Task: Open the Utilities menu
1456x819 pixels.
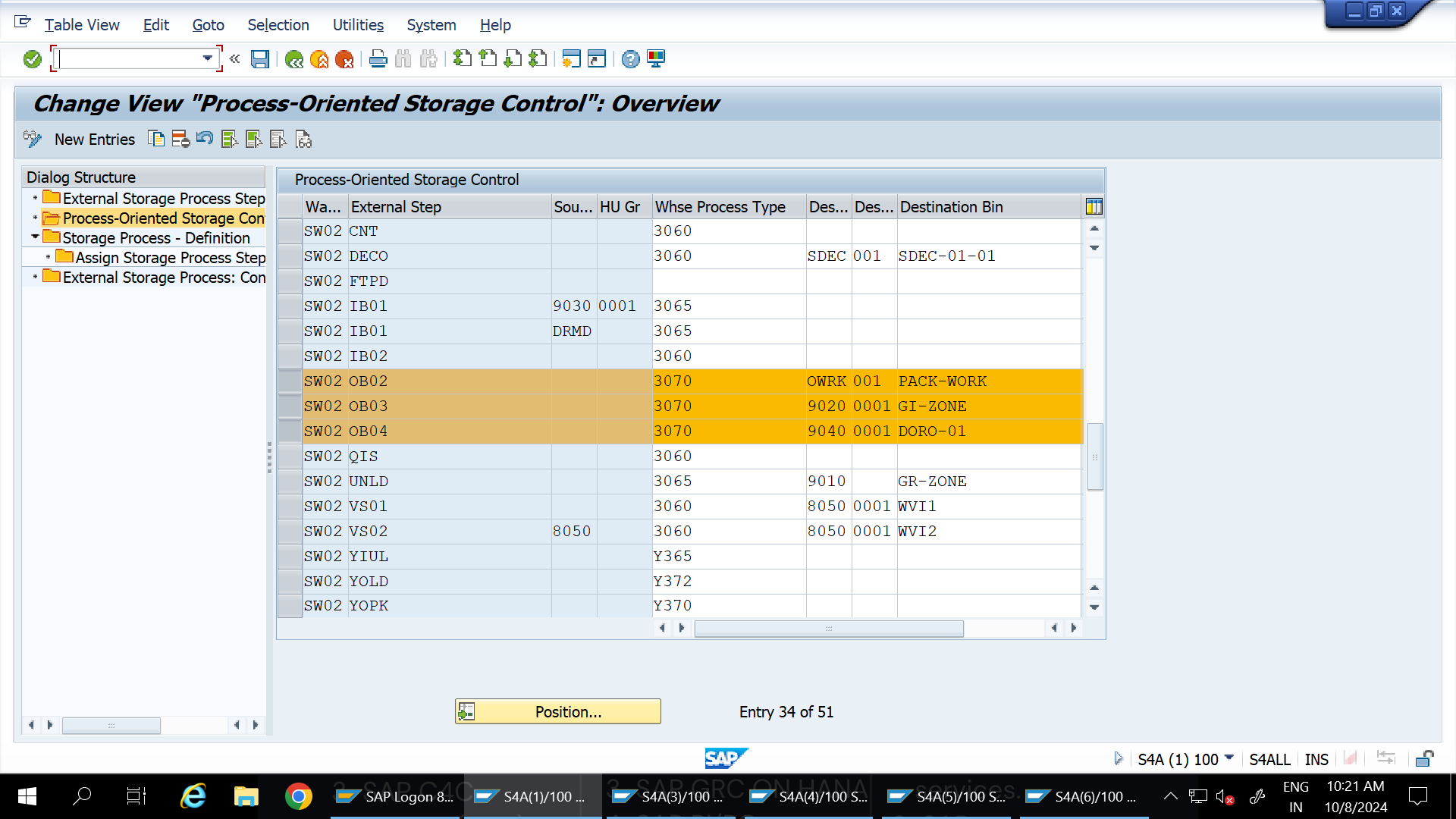Action: point(358,25)
